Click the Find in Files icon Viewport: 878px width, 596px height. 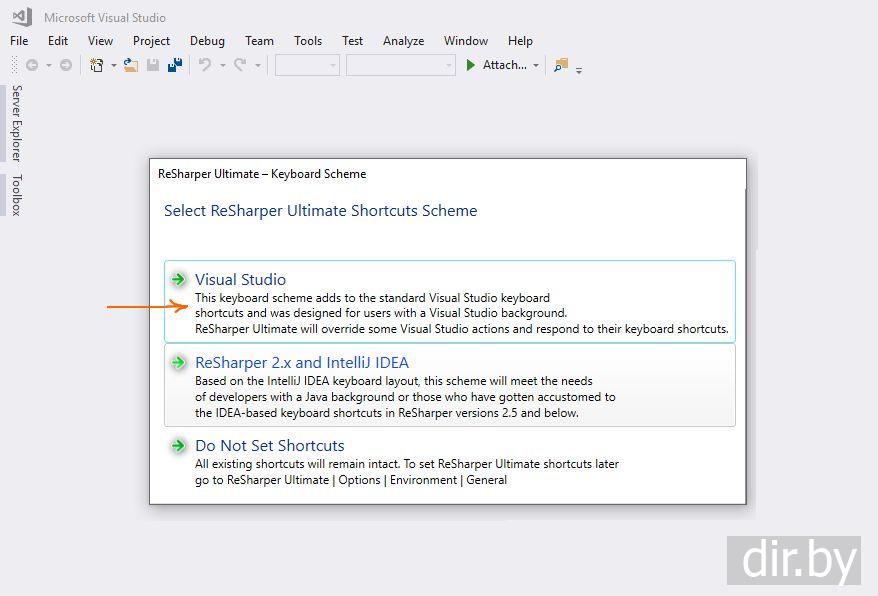pos(561,65)
